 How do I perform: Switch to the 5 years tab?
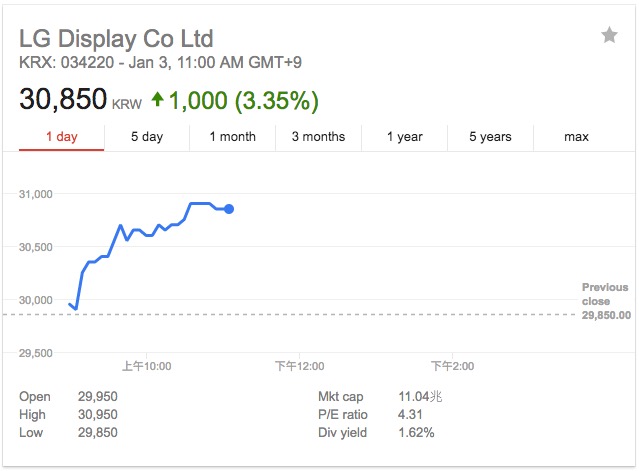coord(490,137)
